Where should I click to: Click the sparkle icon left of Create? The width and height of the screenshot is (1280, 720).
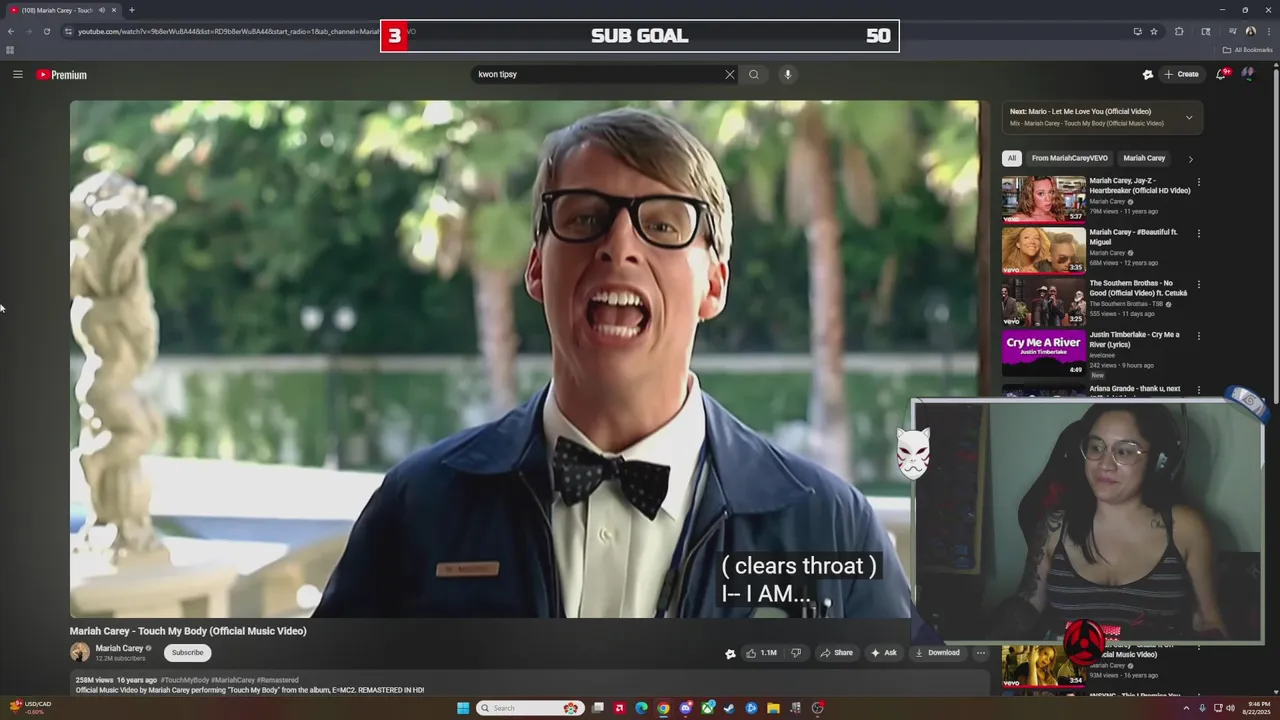click(x=1148, y=74)
